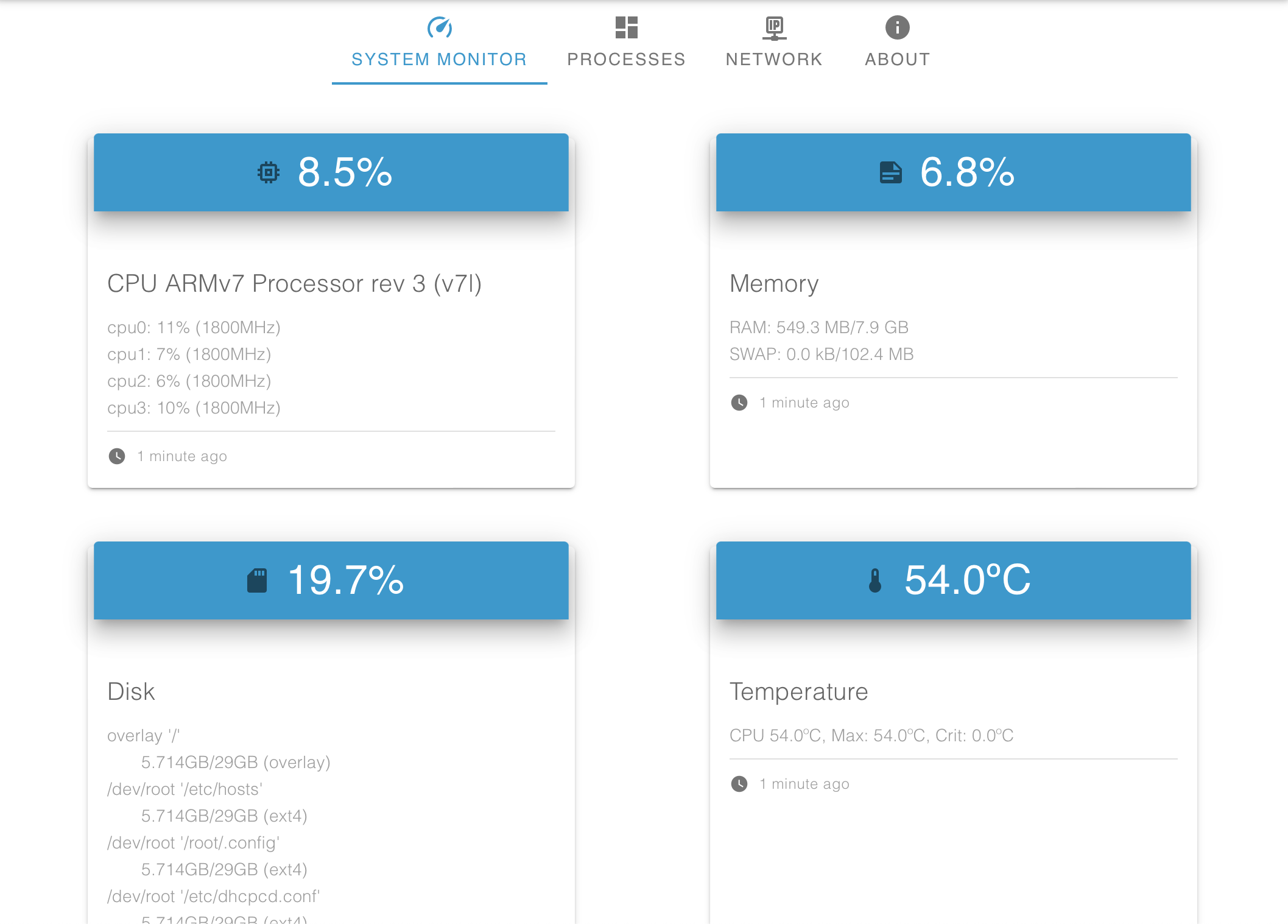1288x924 pixels.
Task: Switch to the Processes tab
Action: pos(625,58)
